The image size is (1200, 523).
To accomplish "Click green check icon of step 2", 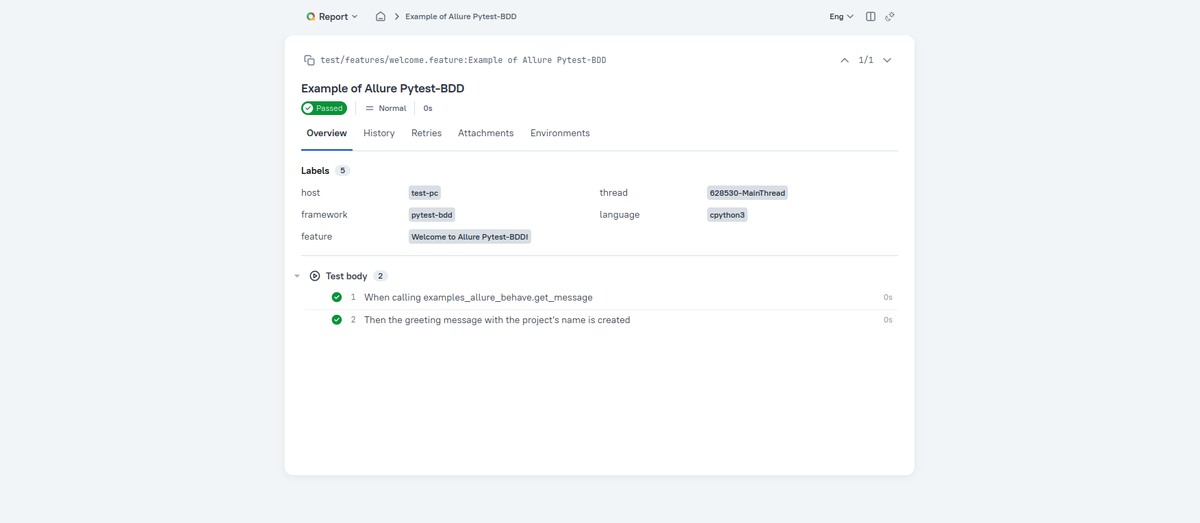I will point(337,320).
